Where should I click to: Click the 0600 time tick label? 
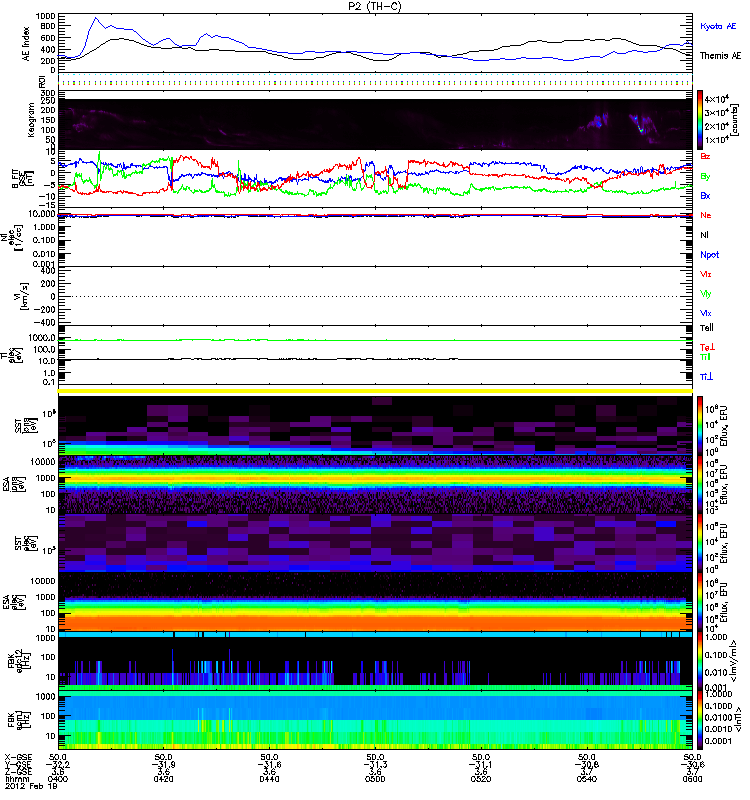coord(692,779)
